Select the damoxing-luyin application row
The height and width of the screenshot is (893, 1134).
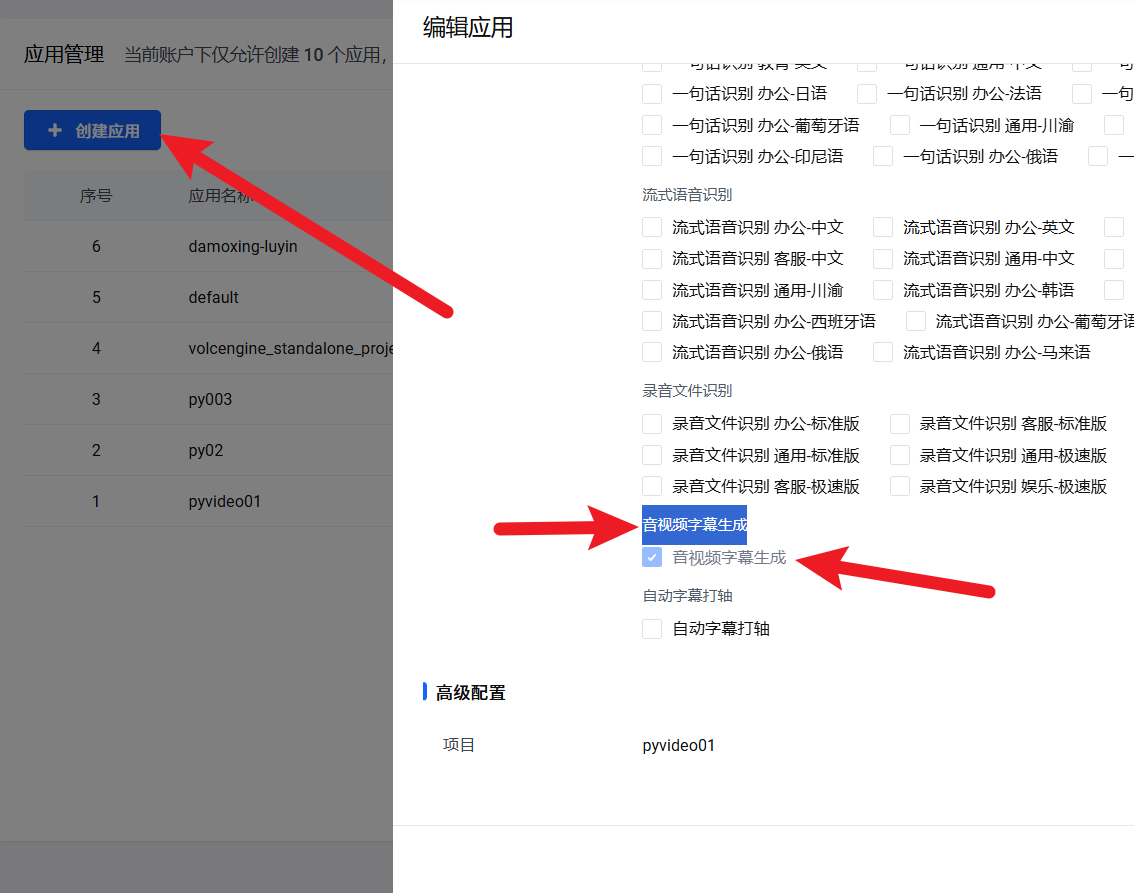pyautogui.click(x=243, y=246)
